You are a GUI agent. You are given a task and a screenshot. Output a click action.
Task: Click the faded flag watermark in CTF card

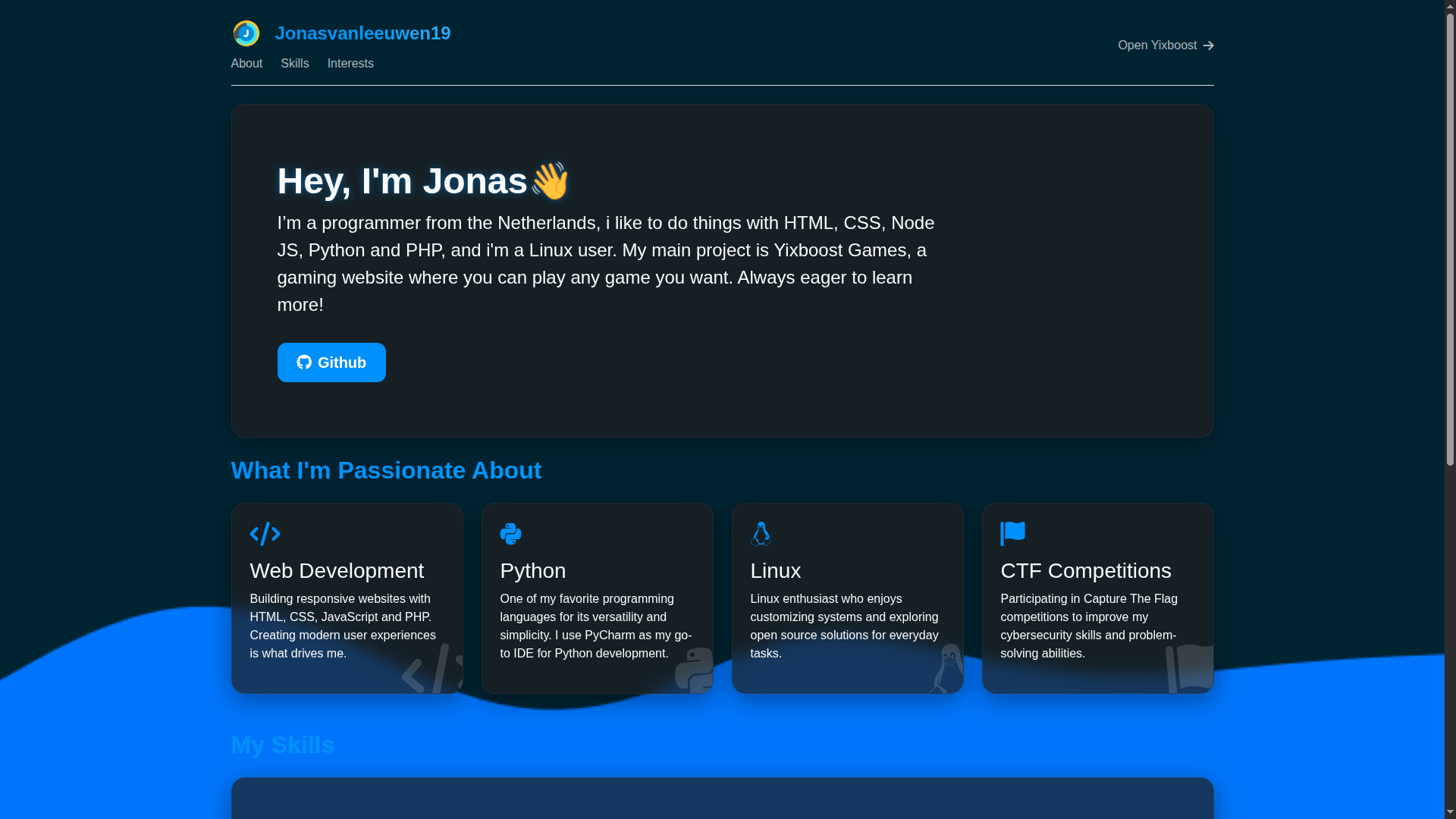[x=1189, y=669]
